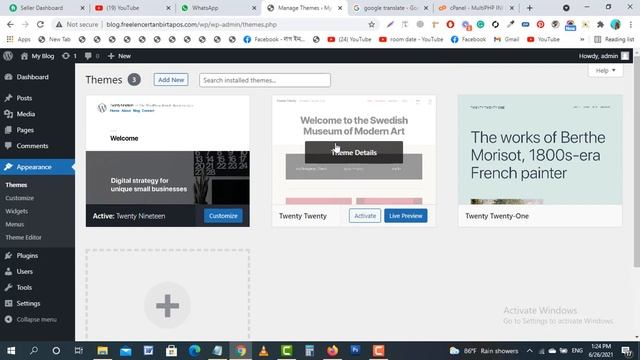Screen dimensions: 640x360
Task: Select the Appearance menu item
Action: tap(37, 167)
